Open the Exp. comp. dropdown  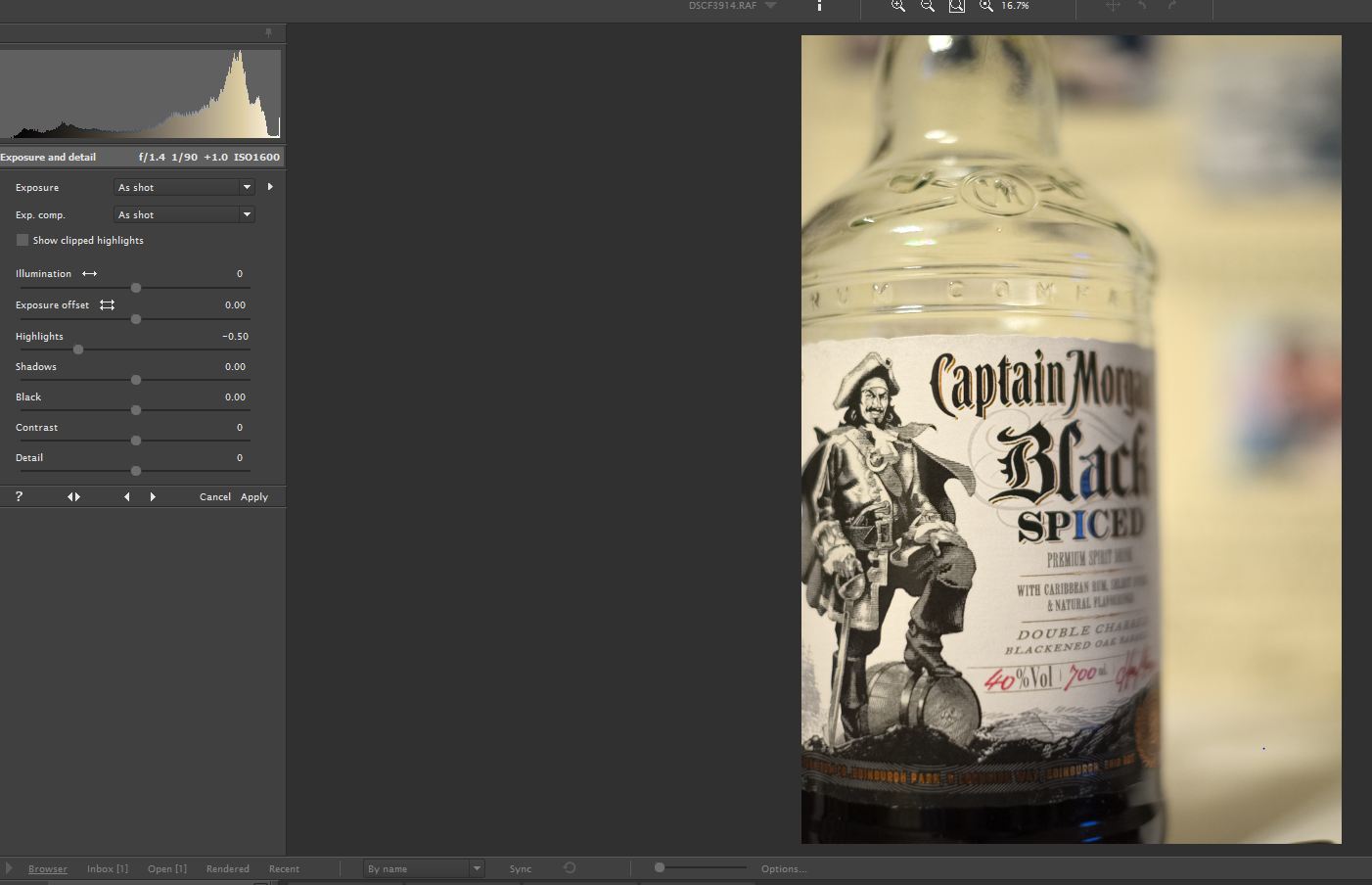click(184, 214)
